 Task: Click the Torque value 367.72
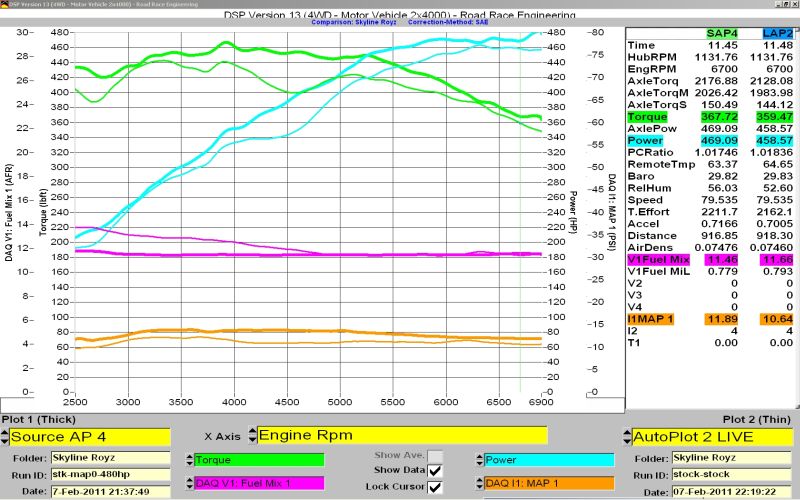point(719,117)
